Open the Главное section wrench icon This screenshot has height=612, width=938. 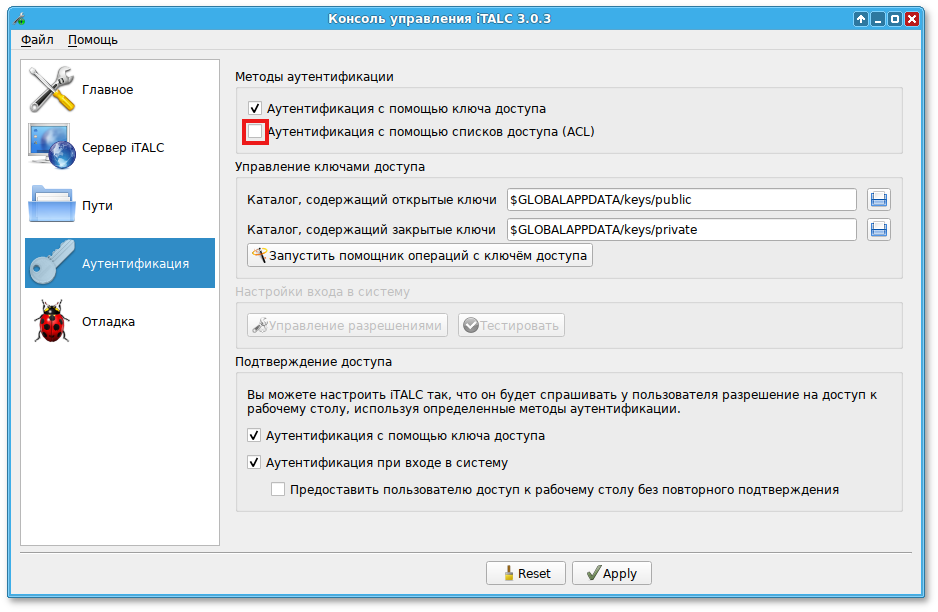pos(52,90)
